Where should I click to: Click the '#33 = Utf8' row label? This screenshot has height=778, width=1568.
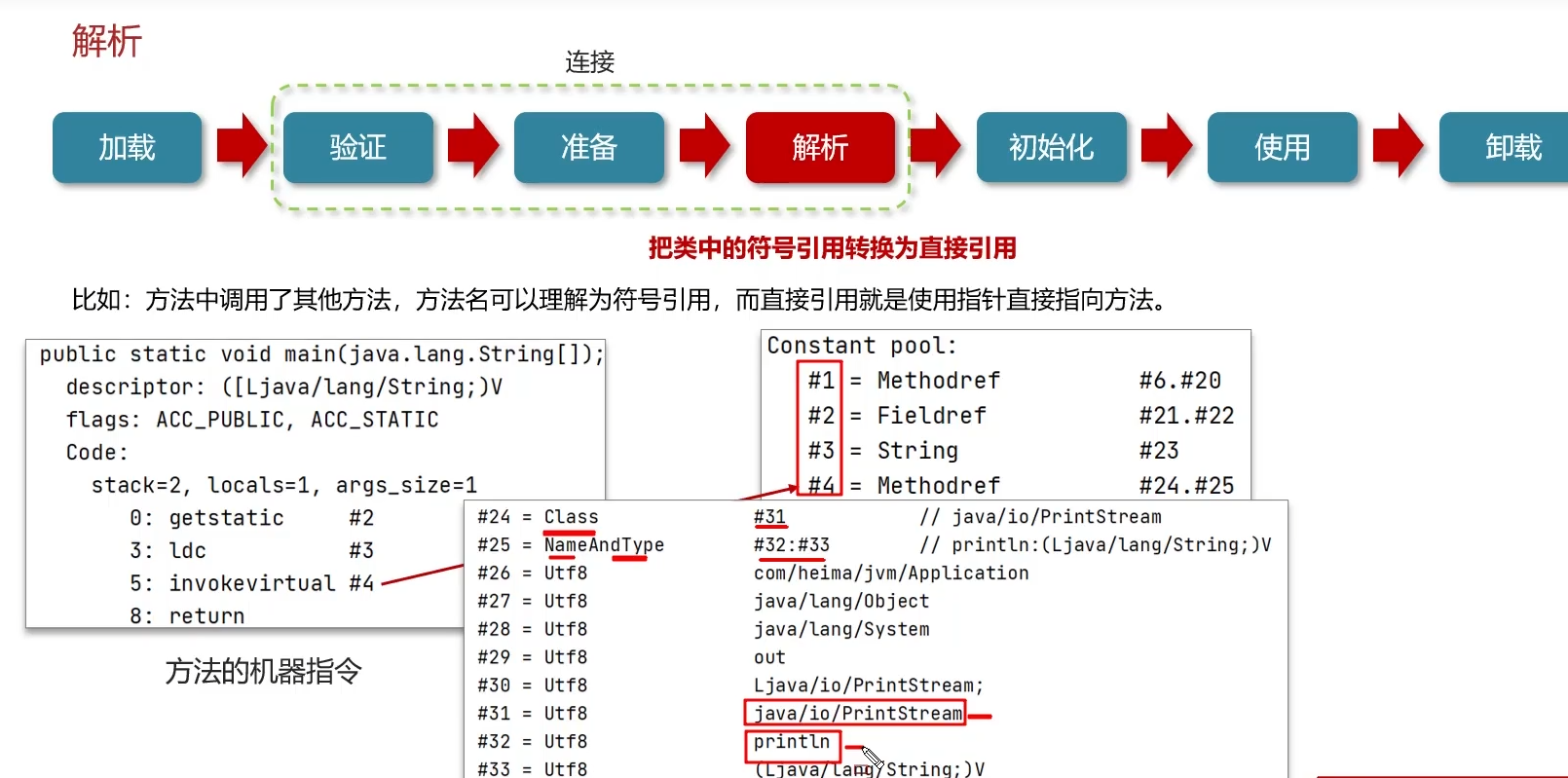[532, 768]
